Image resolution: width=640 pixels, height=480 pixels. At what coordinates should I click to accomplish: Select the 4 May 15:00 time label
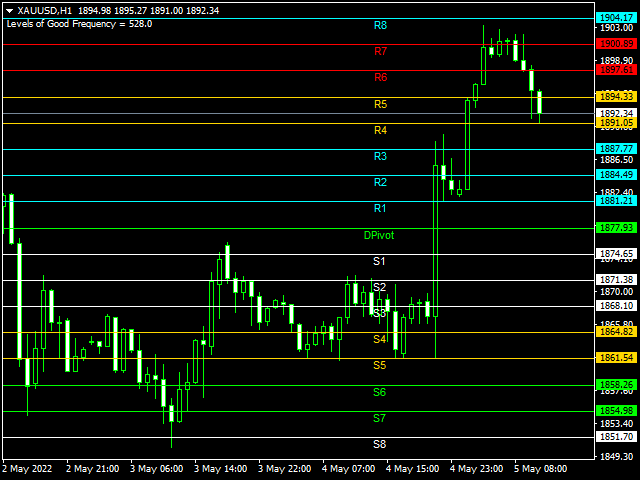tap(413, 469)
